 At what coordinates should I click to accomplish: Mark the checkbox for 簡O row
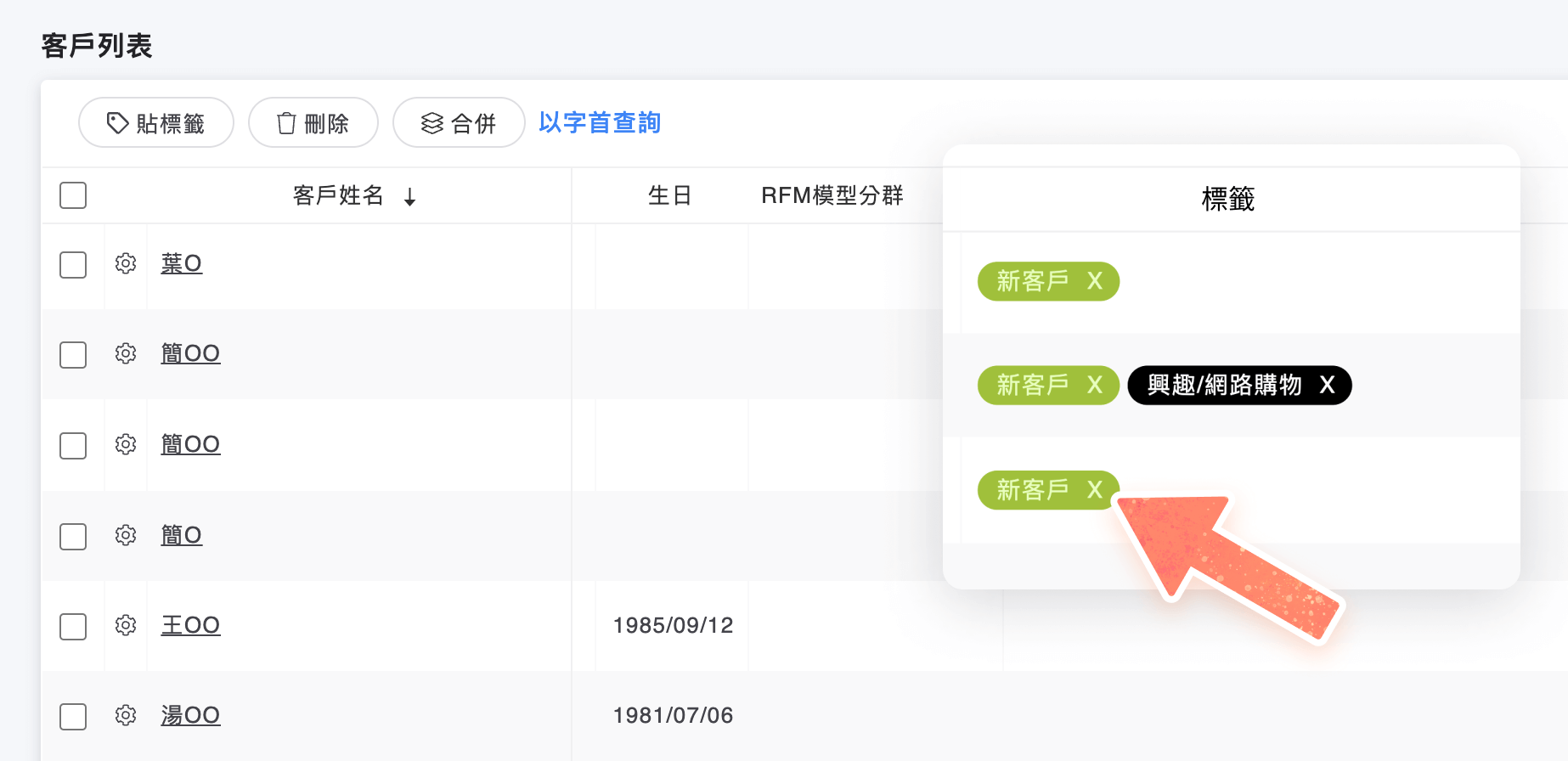coord(73,537)
